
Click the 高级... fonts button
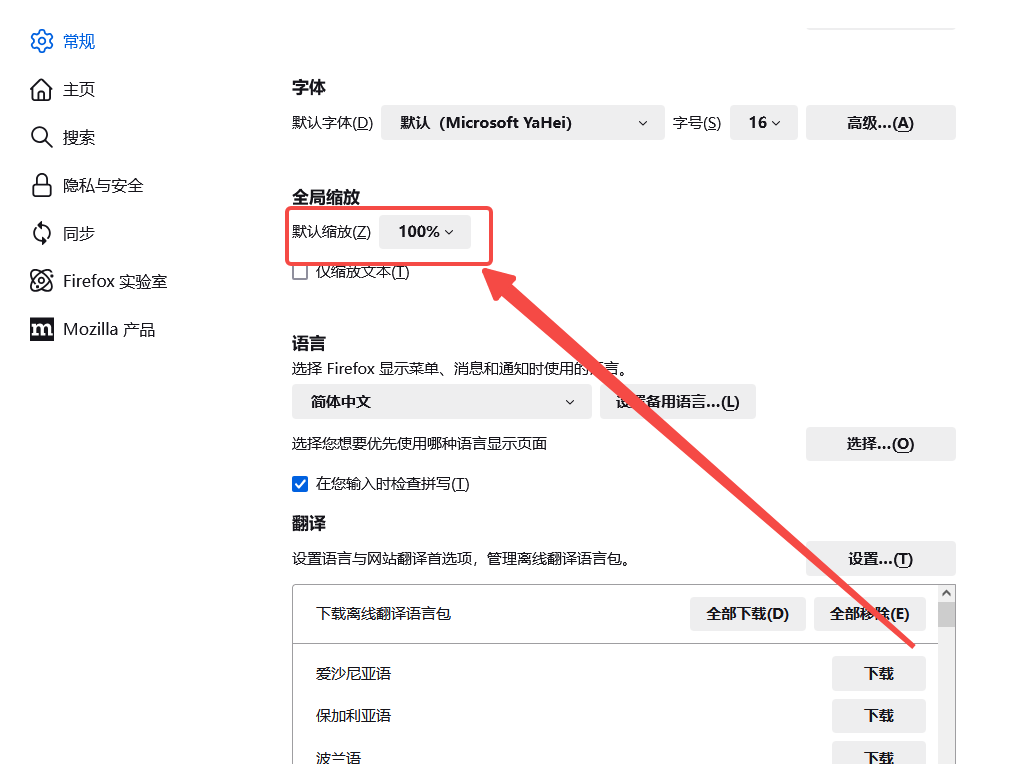(880, 122)
